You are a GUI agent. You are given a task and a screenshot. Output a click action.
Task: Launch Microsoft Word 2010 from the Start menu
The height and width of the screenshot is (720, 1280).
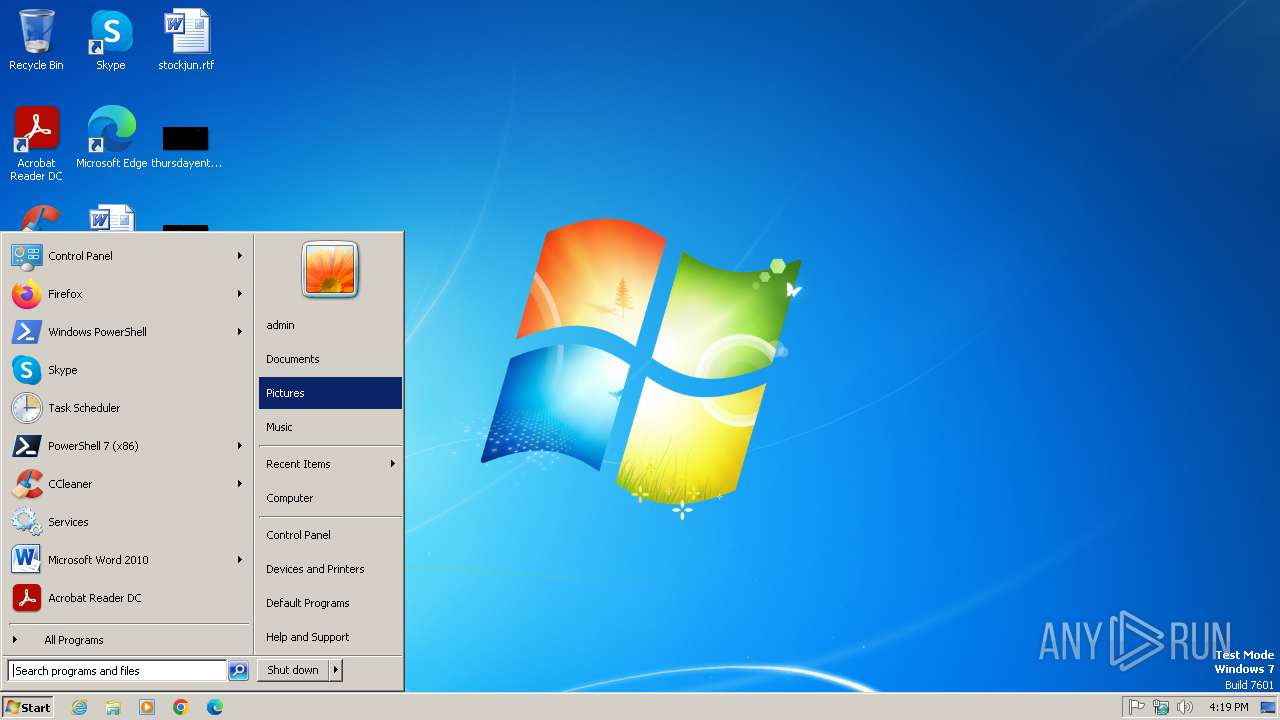click(128, 560)
